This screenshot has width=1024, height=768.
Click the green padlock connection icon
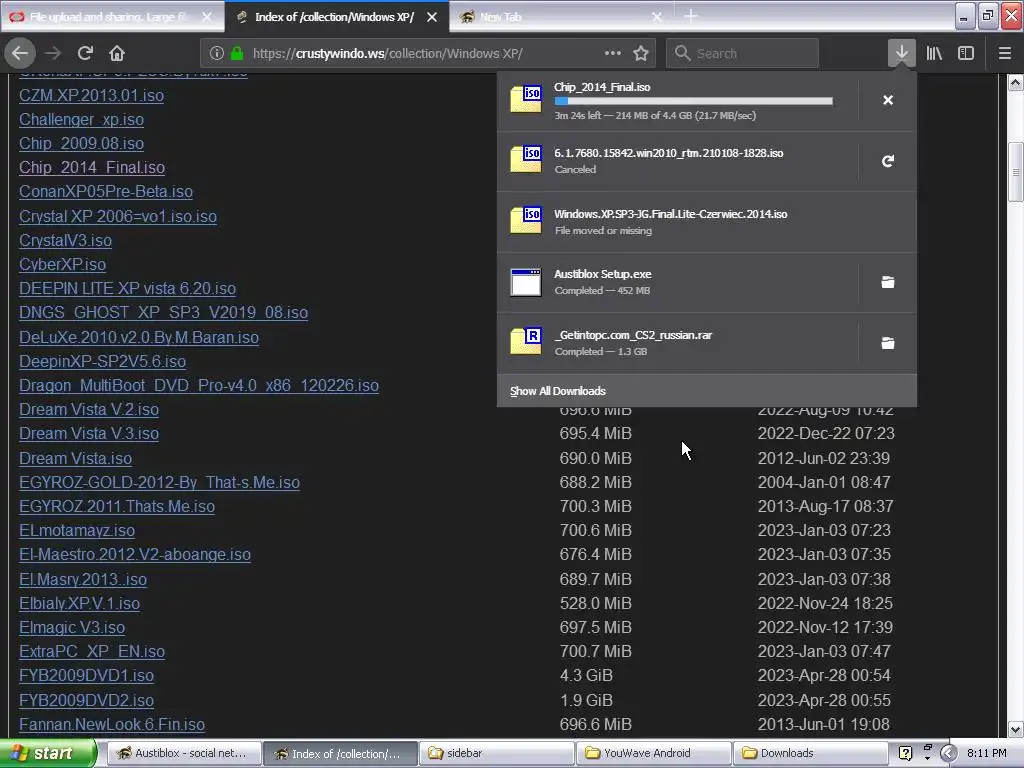(237, 54)
